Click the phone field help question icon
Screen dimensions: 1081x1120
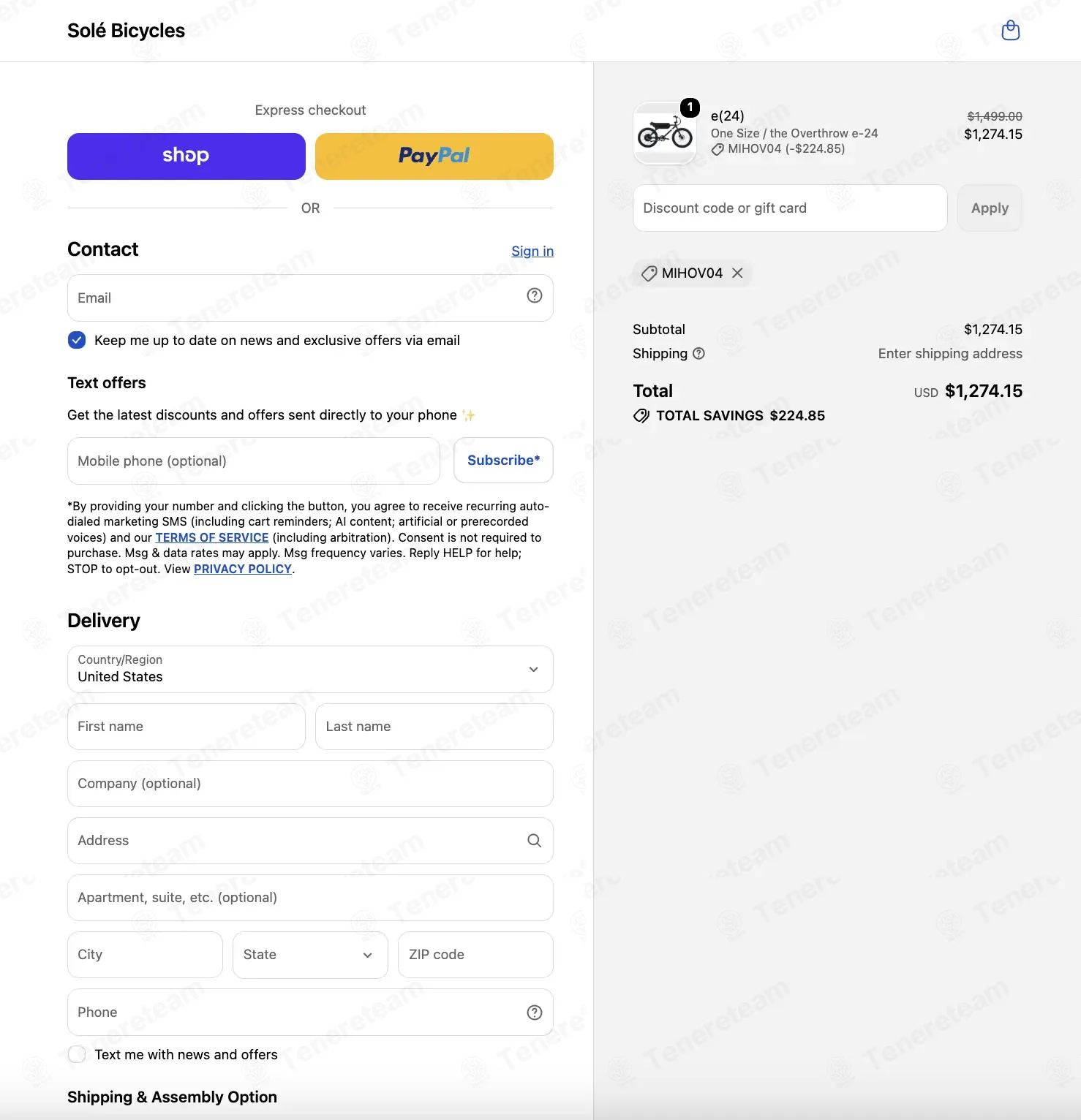tap(535, 1013)
